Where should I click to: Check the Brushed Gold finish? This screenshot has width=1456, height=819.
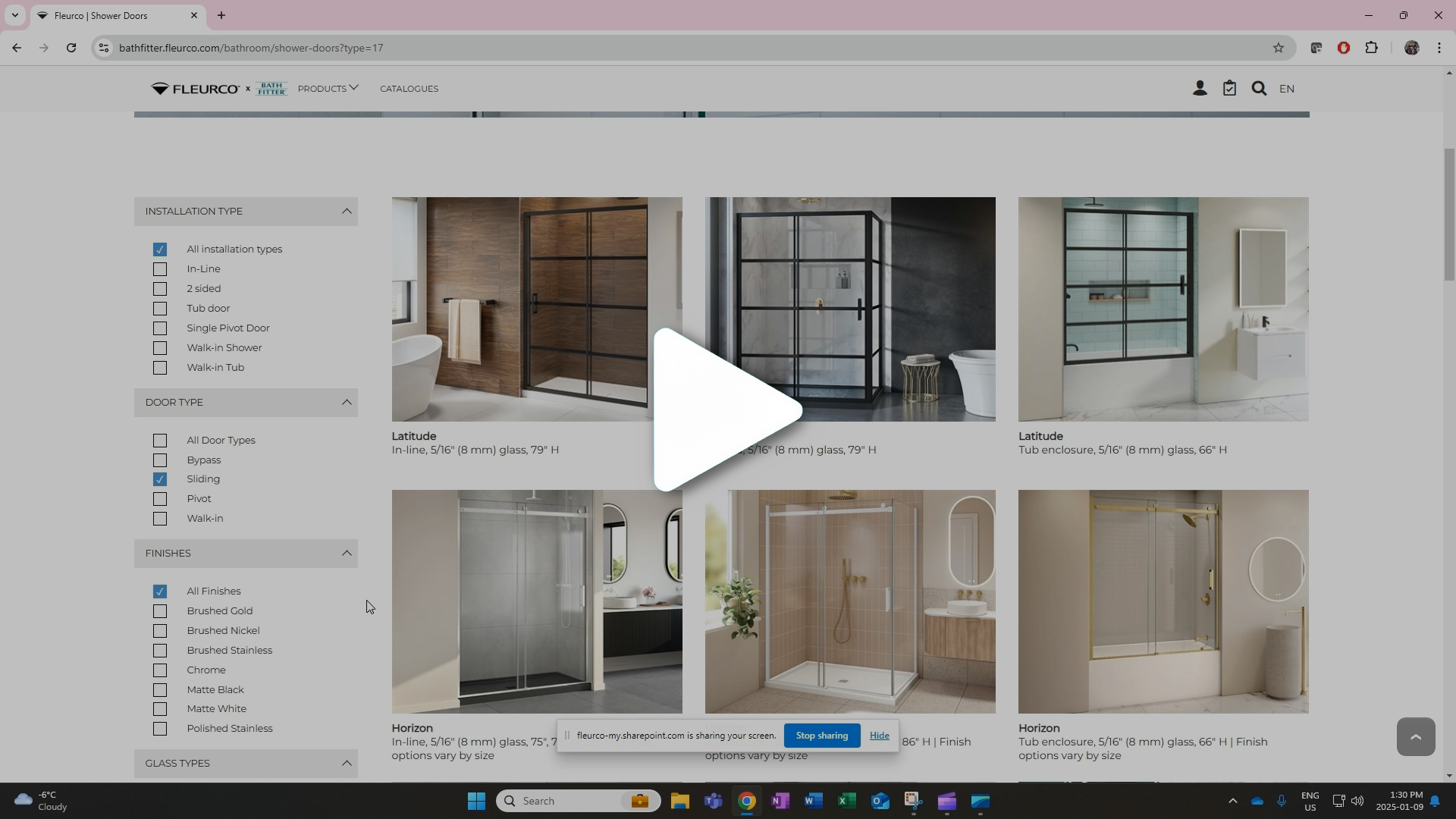159,611
